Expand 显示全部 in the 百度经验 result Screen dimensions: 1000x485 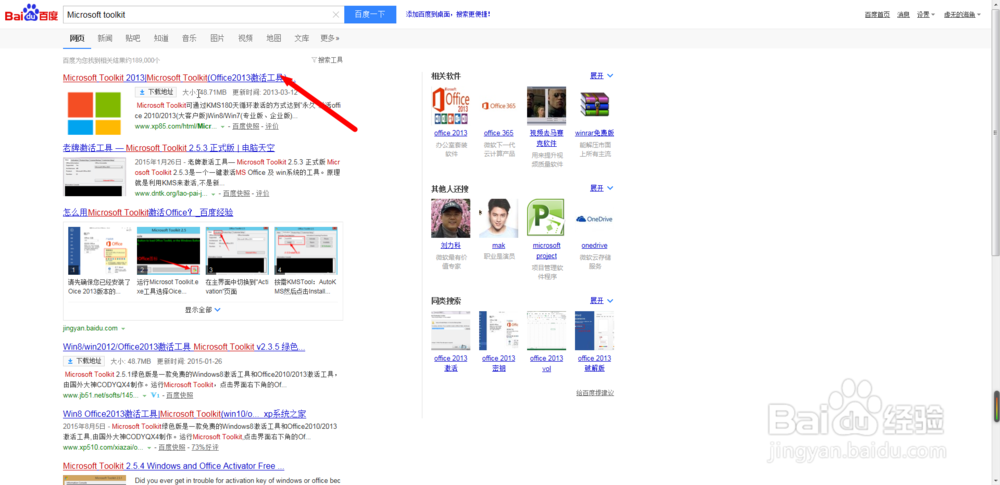point(203,310)
